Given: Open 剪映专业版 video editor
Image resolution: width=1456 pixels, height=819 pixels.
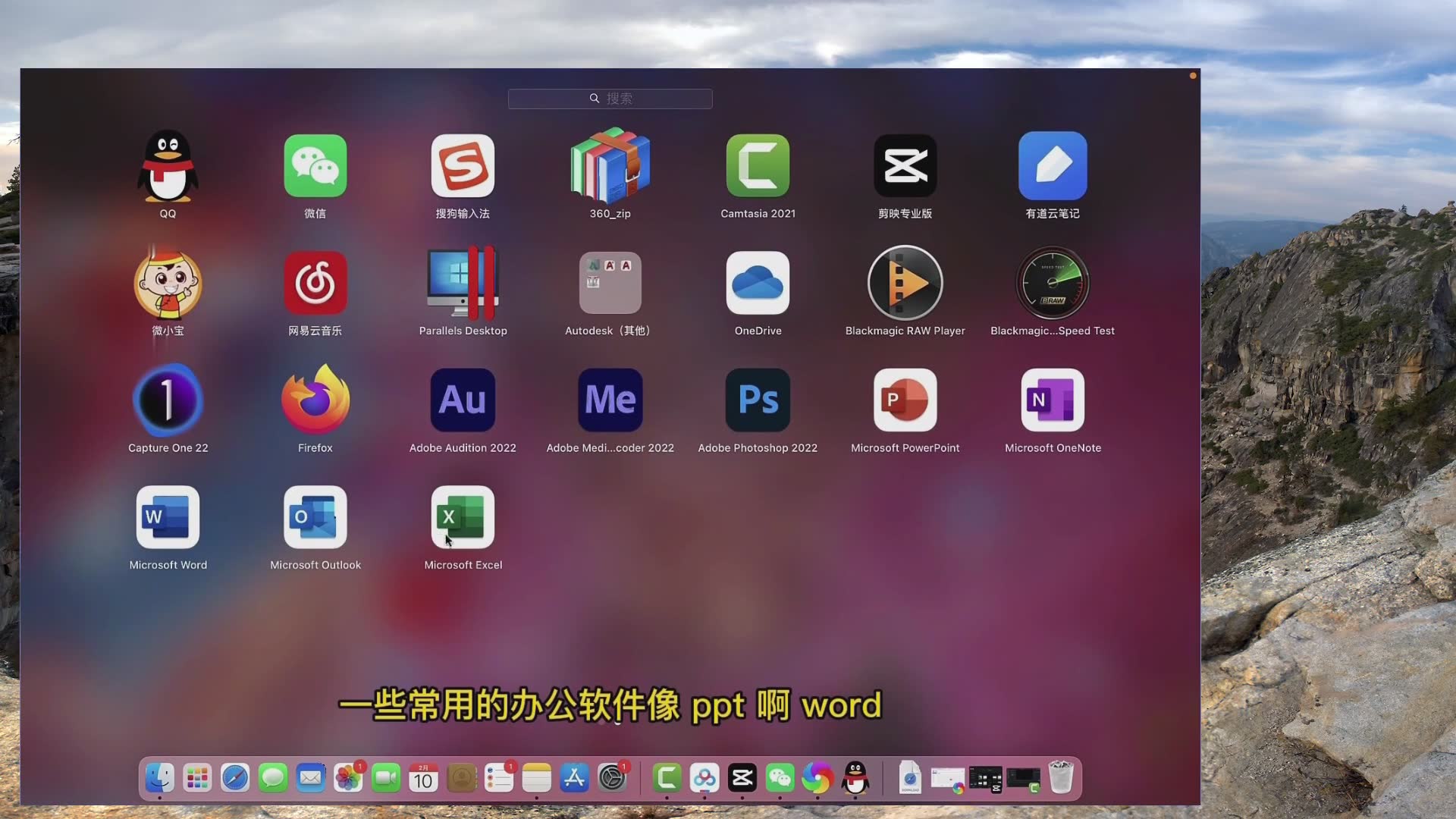Looking at the screenshot, I should 905,165.
